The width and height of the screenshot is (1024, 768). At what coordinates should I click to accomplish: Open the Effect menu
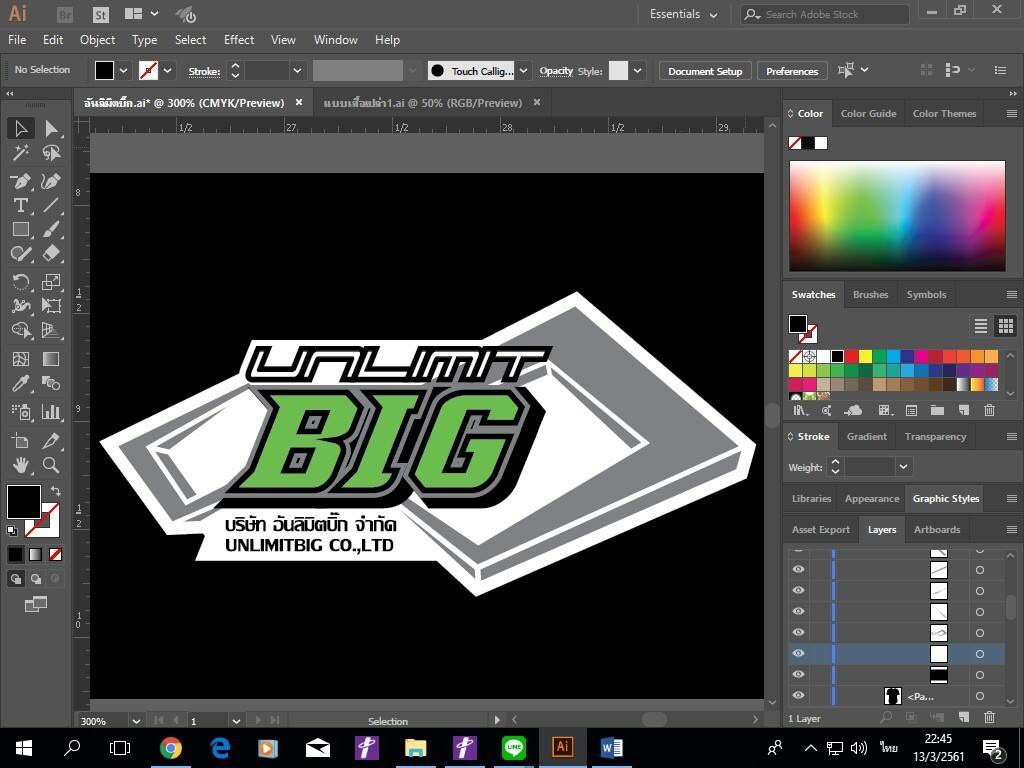pos(239,40)
